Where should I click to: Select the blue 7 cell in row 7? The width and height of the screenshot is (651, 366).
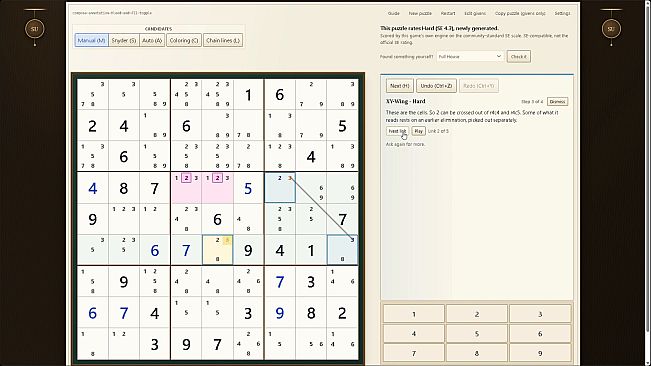(x=280, y=282)
